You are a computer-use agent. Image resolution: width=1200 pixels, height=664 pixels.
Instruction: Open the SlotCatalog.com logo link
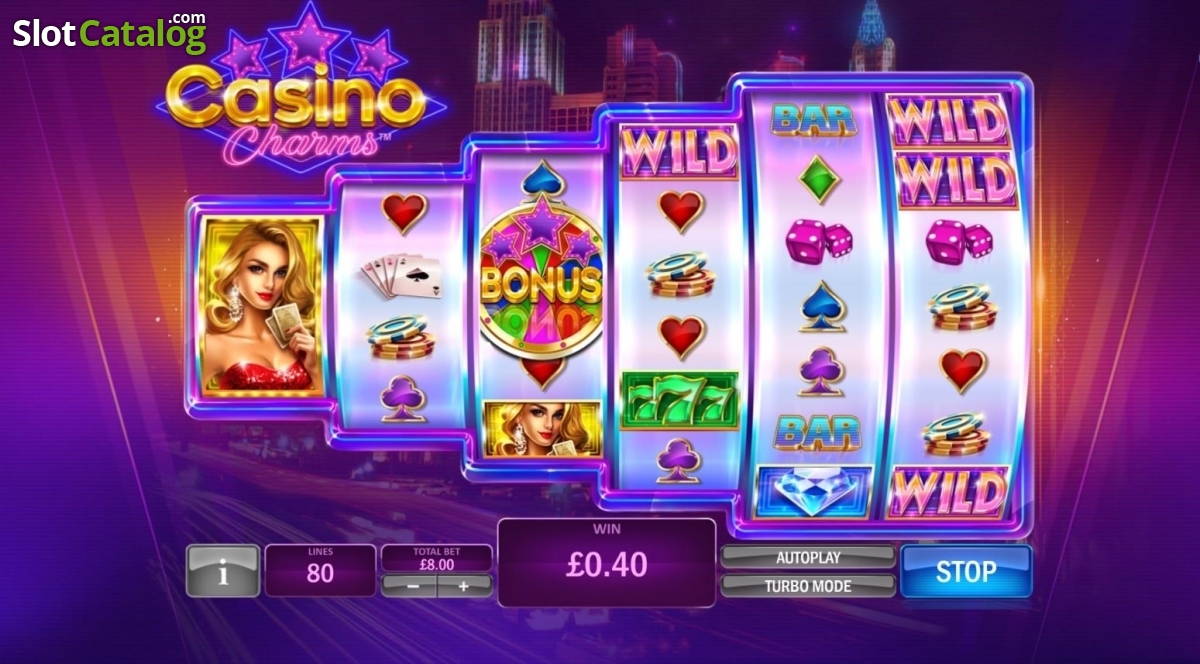pyautogui.click(x=110, y=32)
